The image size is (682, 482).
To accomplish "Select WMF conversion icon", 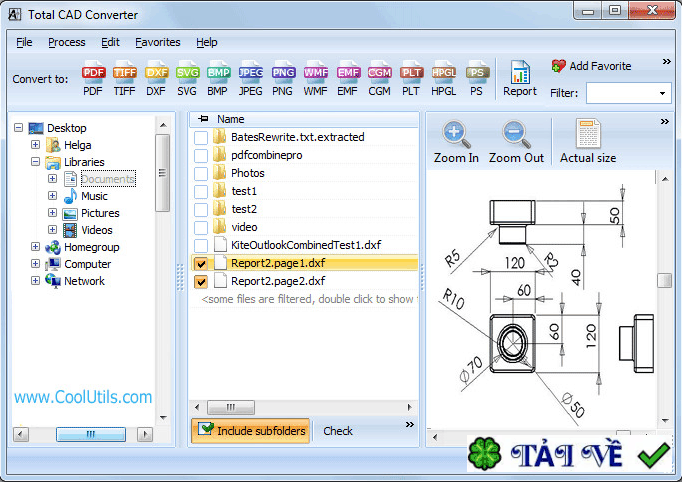I will (315, 78).
